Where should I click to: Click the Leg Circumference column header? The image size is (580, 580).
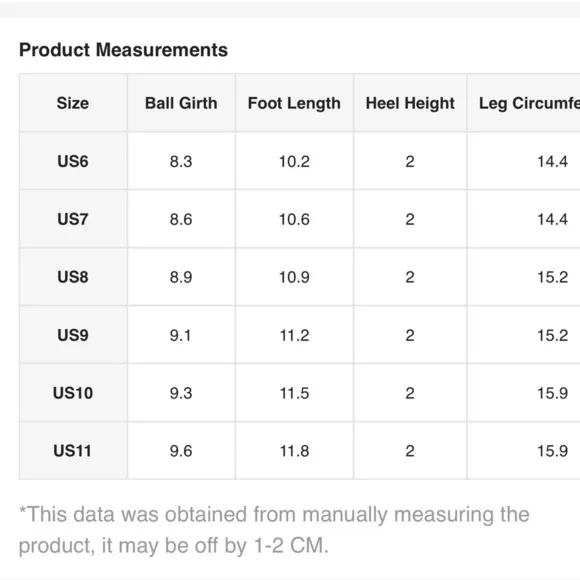529,103
